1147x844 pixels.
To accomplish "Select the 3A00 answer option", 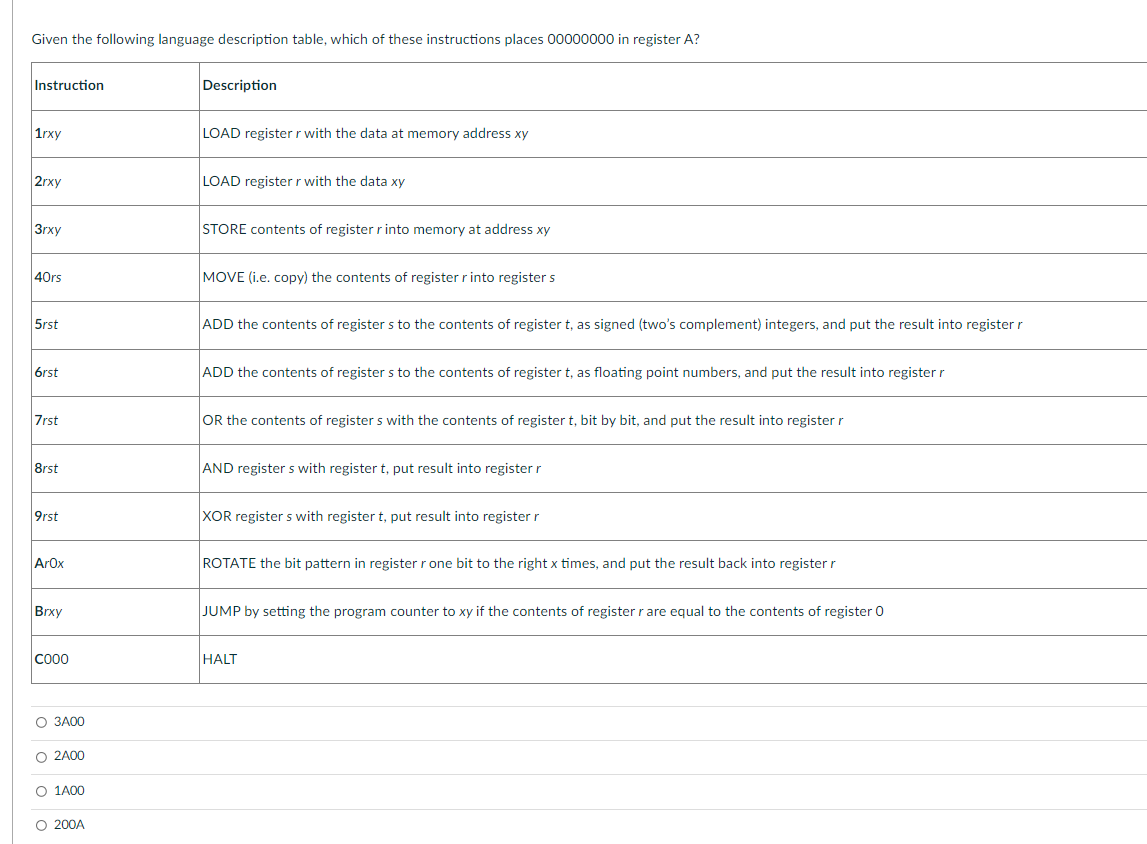I will coord(40,721).
